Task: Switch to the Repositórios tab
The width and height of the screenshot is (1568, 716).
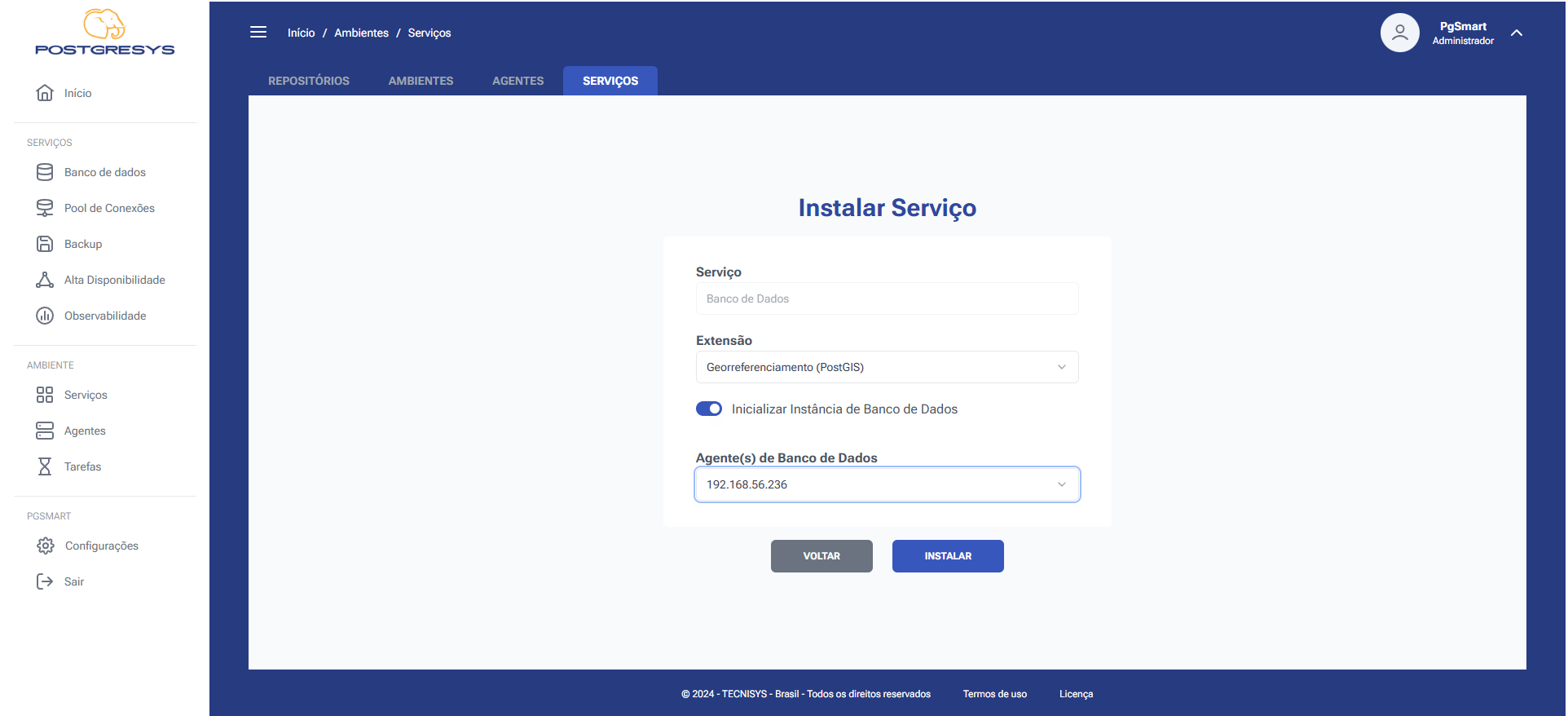Action: coord(309,81)
